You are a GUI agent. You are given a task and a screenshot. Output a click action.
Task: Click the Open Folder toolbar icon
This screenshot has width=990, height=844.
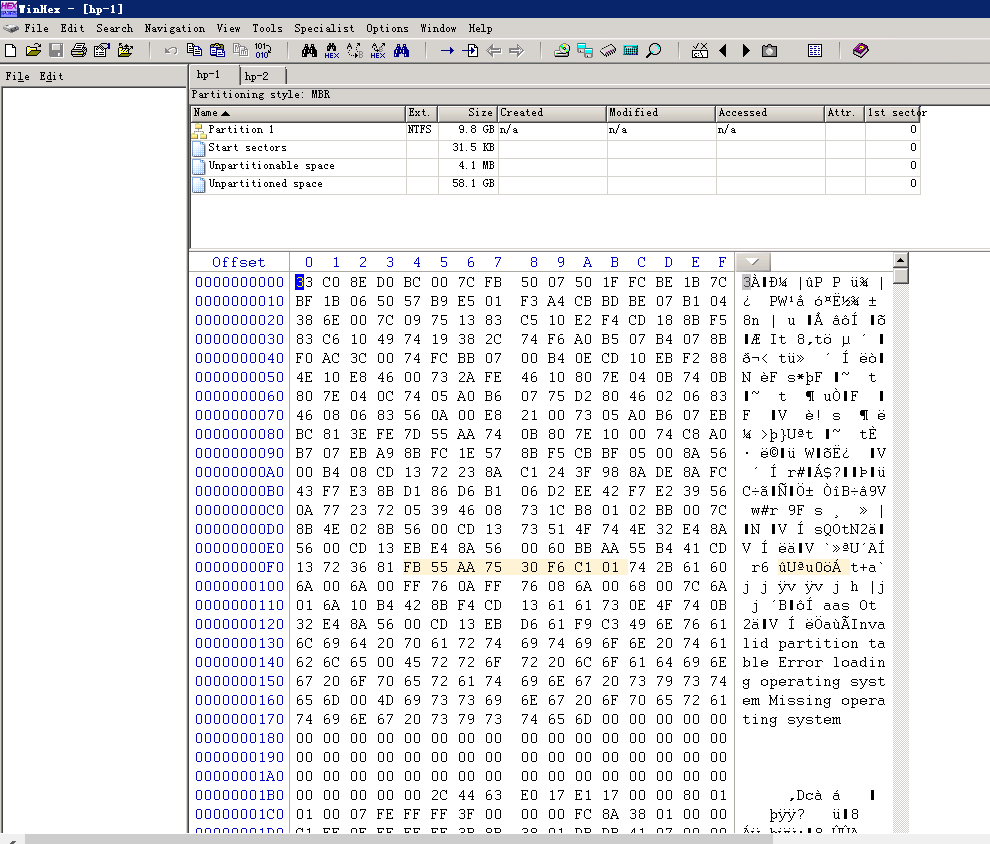pyautogui.click(x=125, y=51)
